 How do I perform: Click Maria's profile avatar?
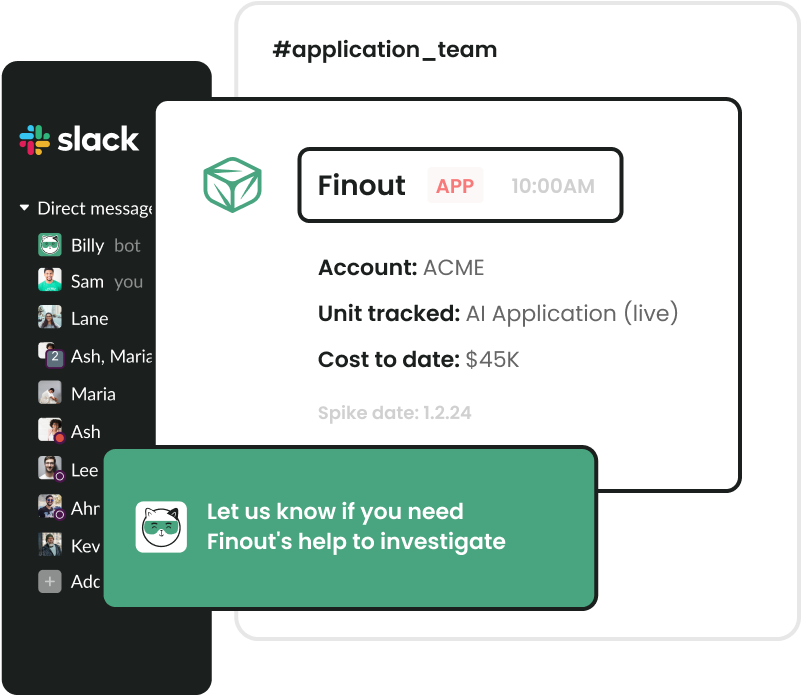point(50,392)
